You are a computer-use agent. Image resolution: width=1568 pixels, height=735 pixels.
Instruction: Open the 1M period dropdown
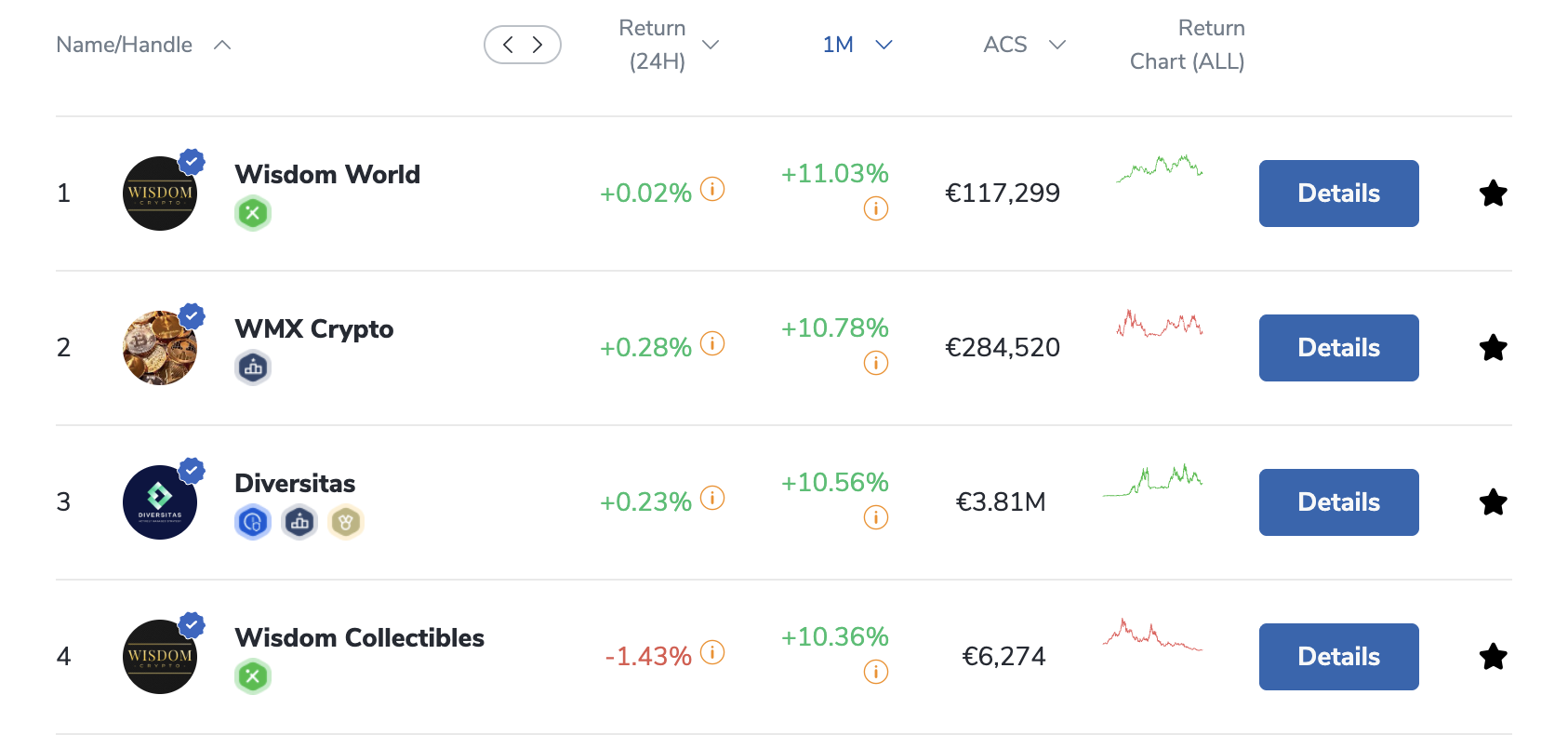click(x=884, y=45)
